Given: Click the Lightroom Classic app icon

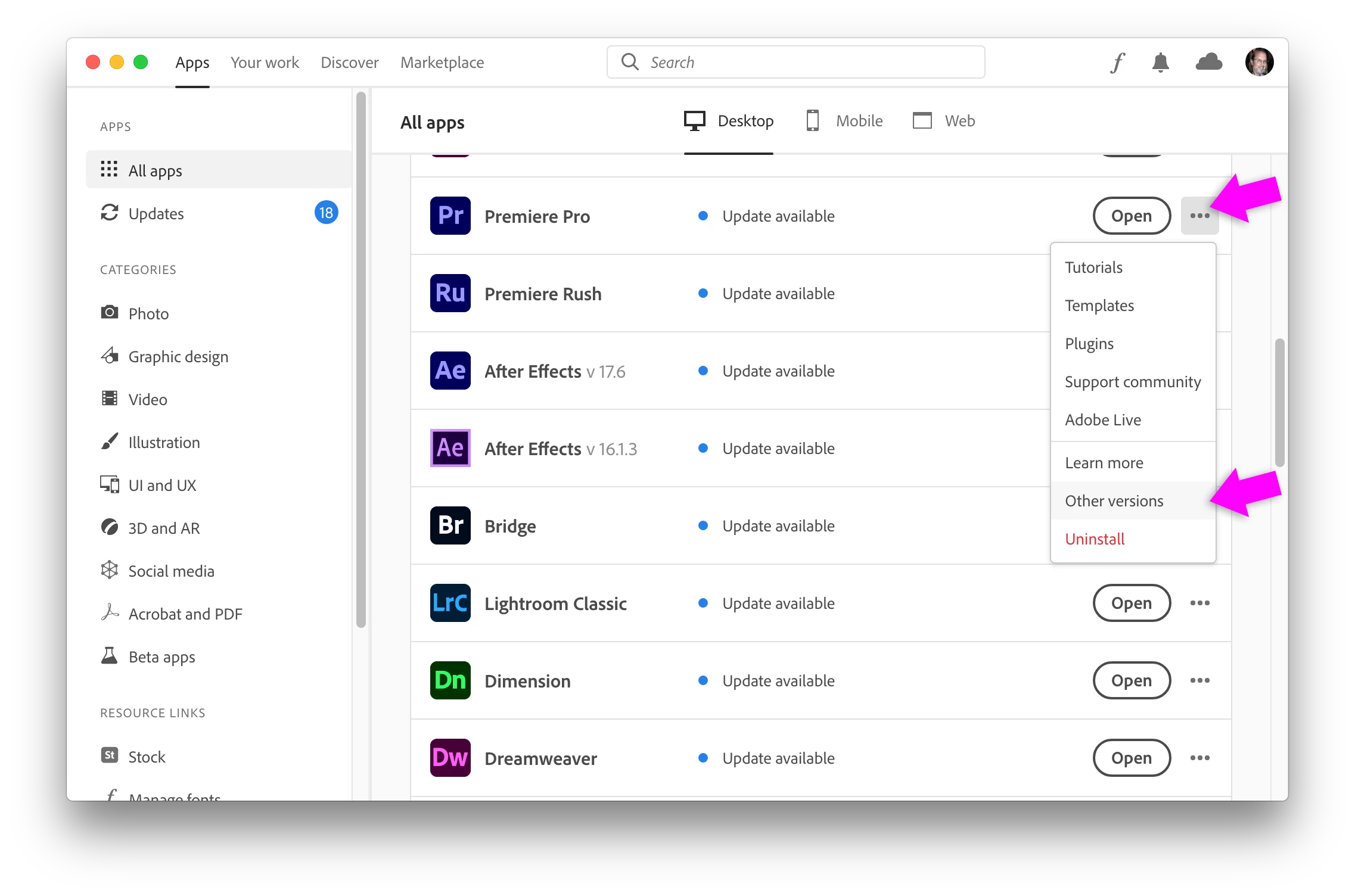Looking at the screenshot, I should 450,603.
